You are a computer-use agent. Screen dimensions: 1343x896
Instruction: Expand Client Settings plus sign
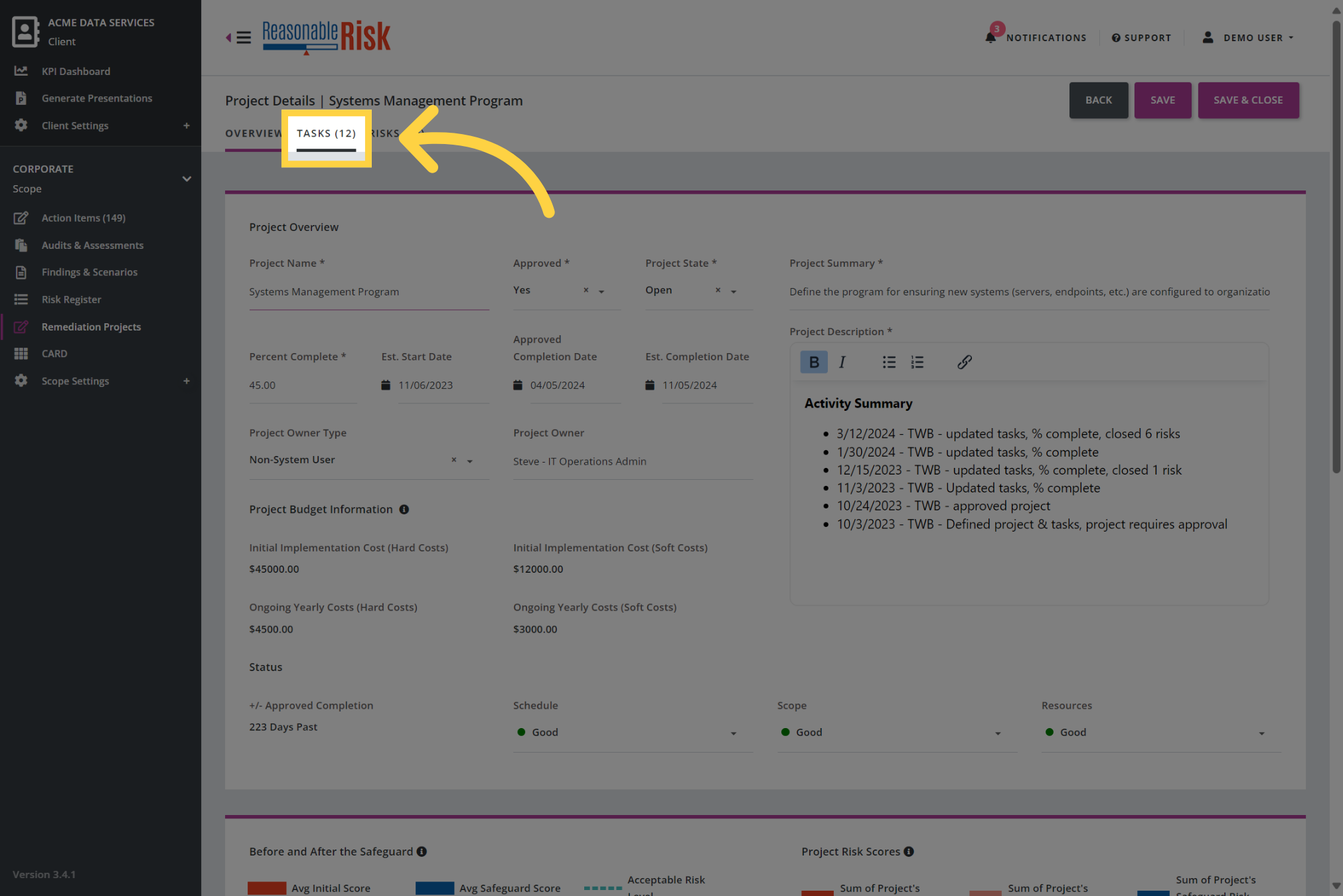pyautogui.click(x=187, y=125)
